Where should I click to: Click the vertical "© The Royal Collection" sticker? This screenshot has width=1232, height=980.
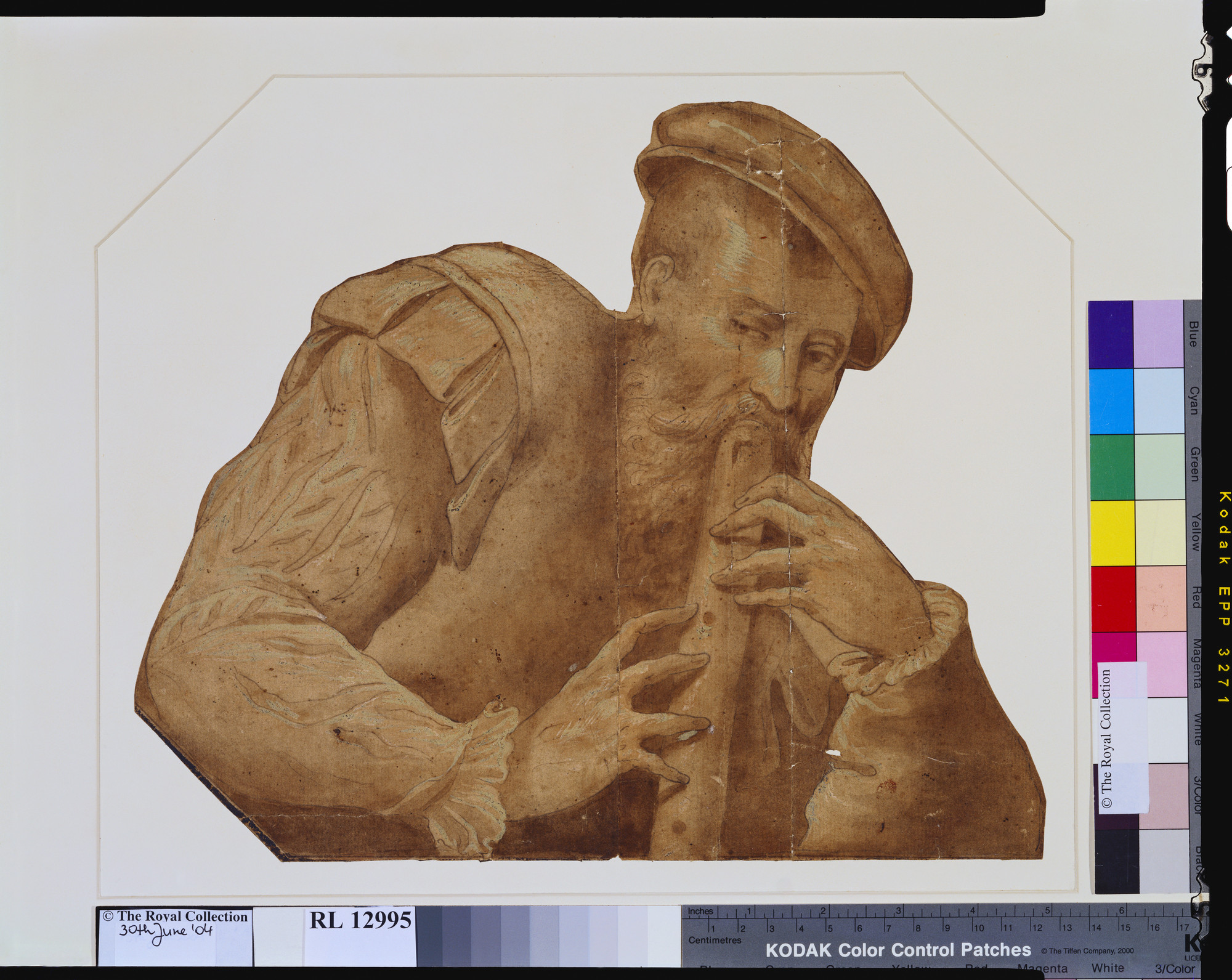(1124, 738)
